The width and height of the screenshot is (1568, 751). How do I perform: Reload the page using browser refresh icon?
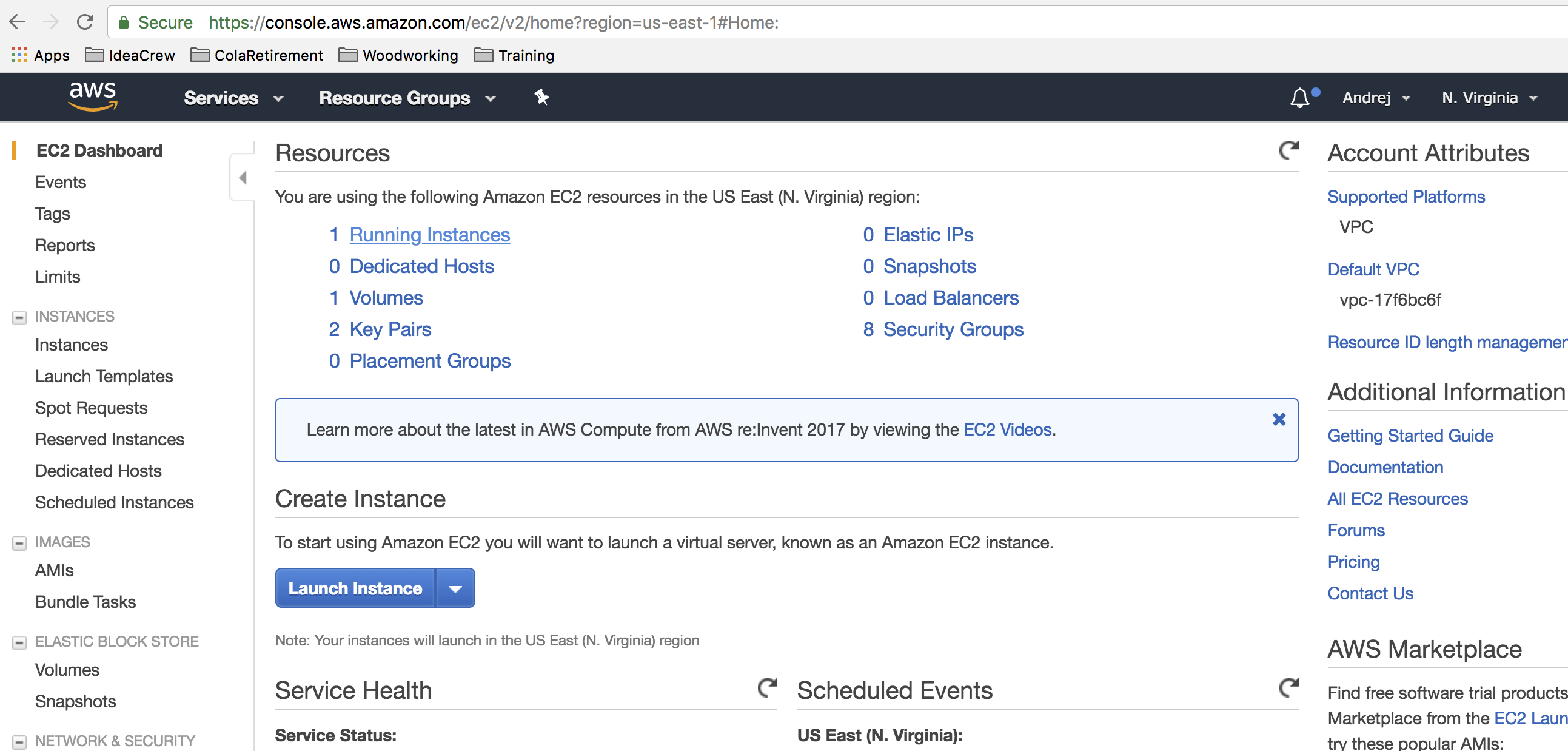(85, 22)
